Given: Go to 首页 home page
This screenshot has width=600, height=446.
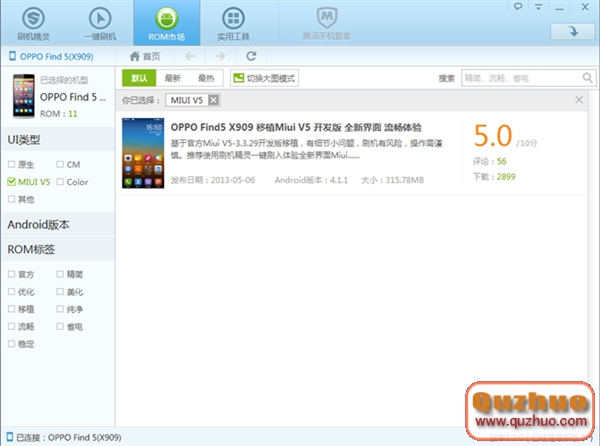Looking at the screenshot, I should (x=145, y=56).
